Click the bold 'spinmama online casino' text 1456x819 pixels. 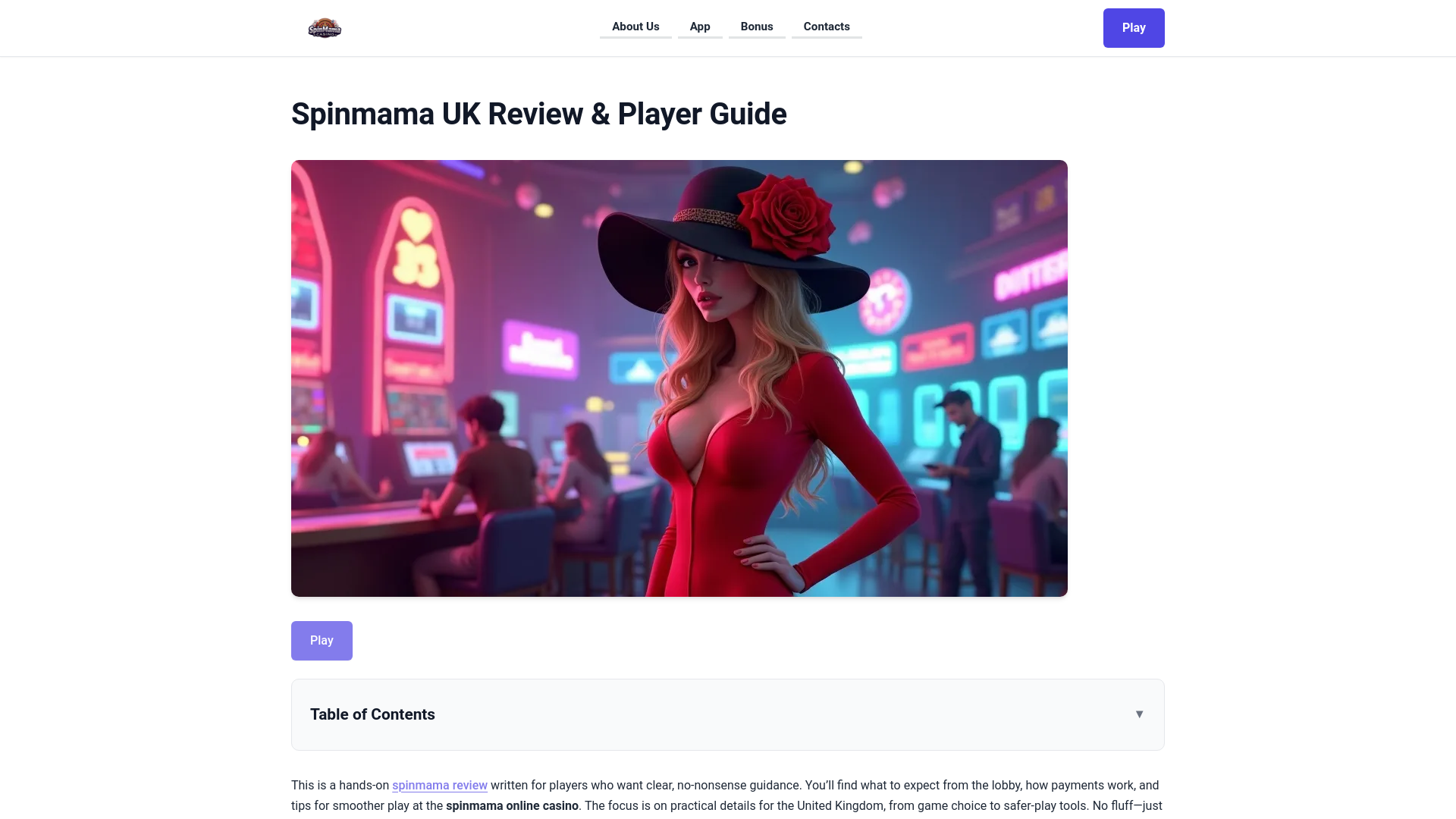point(512,806)
